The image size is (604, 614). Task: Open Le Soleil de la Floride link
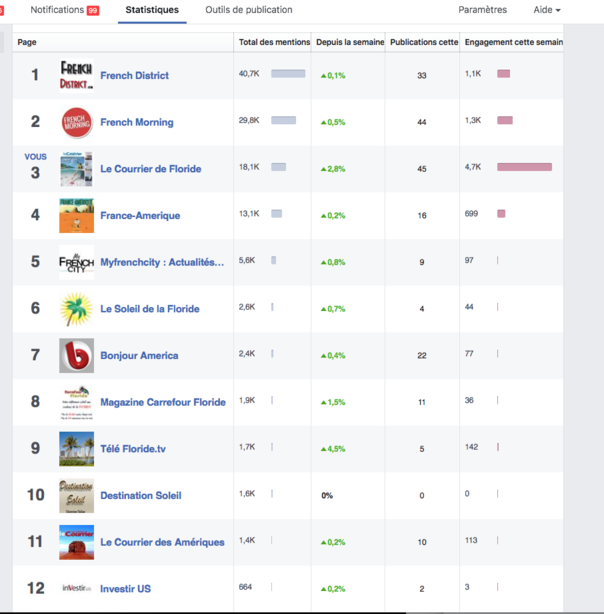tap(150, 309)
